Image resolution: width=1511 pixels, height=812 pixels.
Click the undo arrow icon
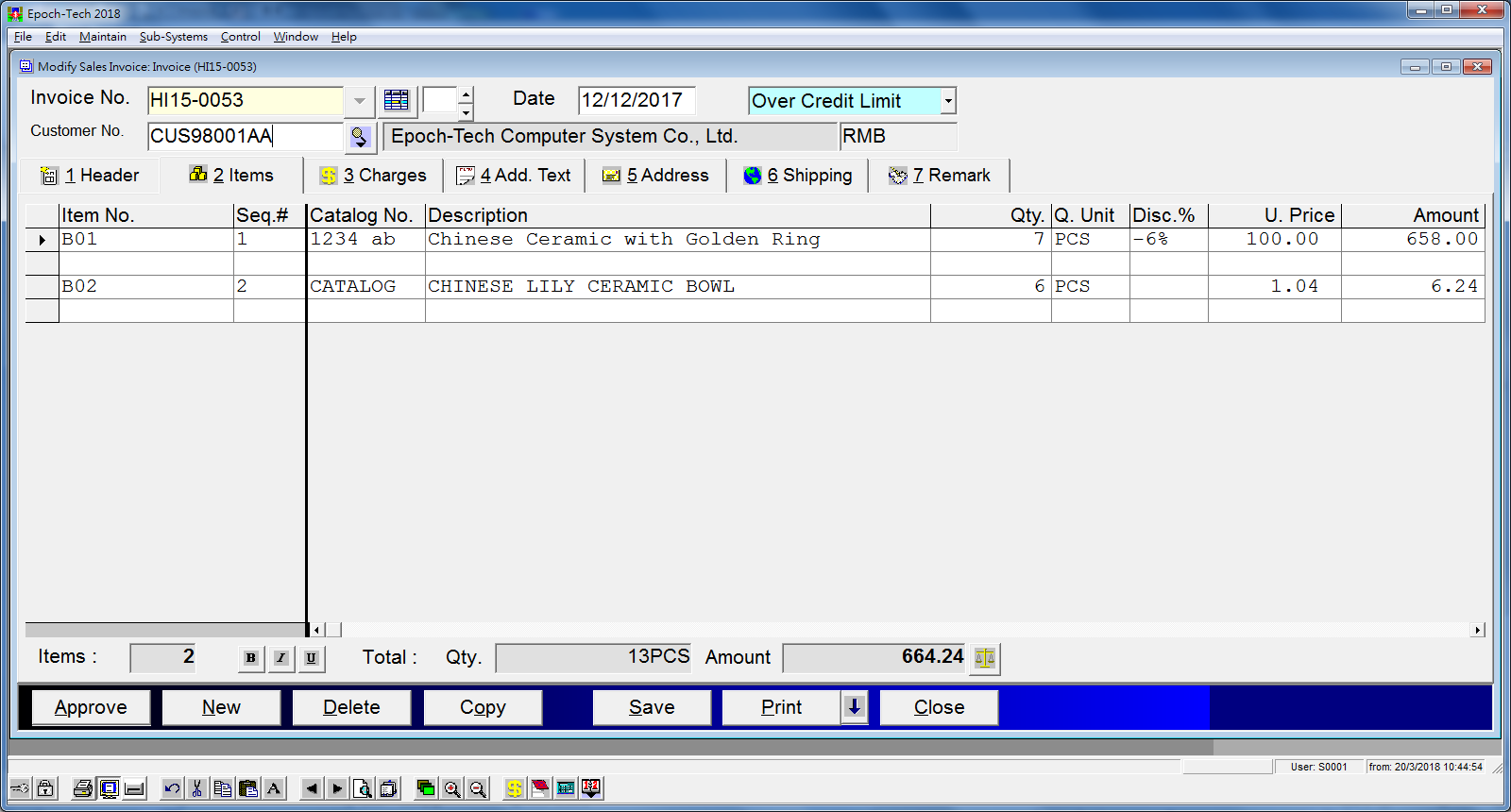click(172, 788)
